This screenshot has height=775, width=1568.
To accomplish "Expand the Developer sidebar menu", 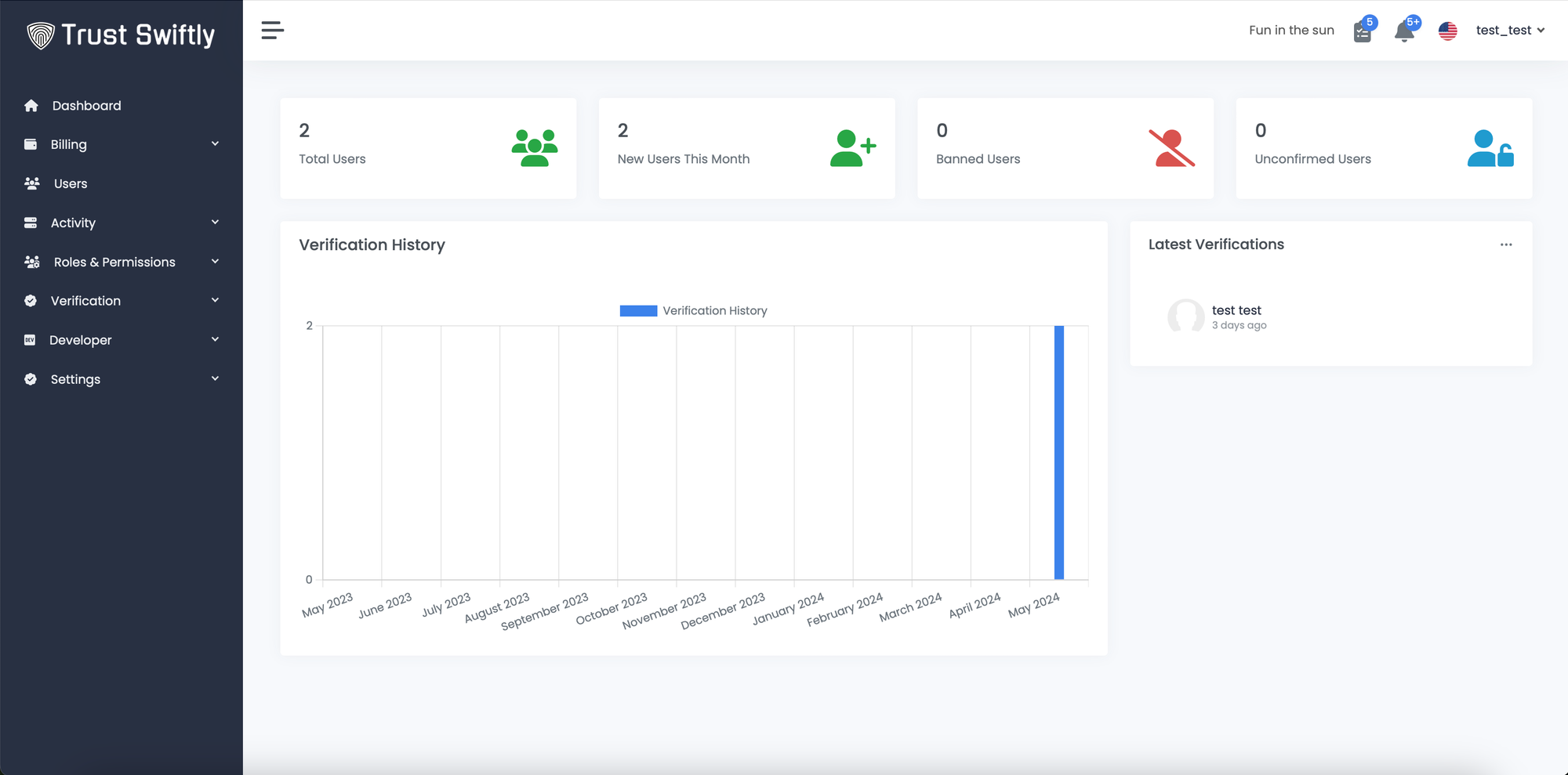I will point(122,340).
